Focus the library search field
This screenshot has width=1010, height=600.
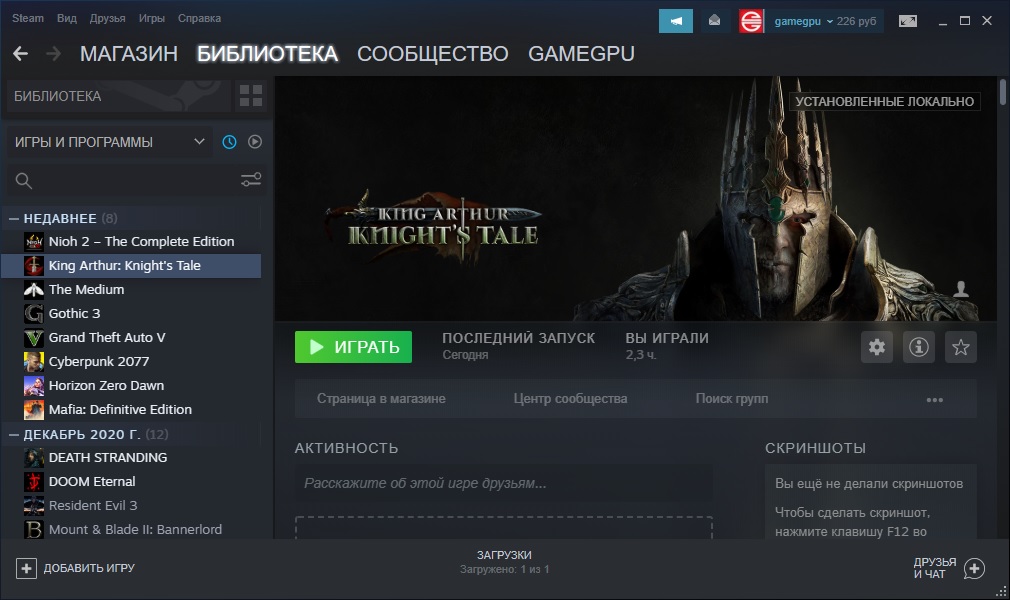[137, 180]
